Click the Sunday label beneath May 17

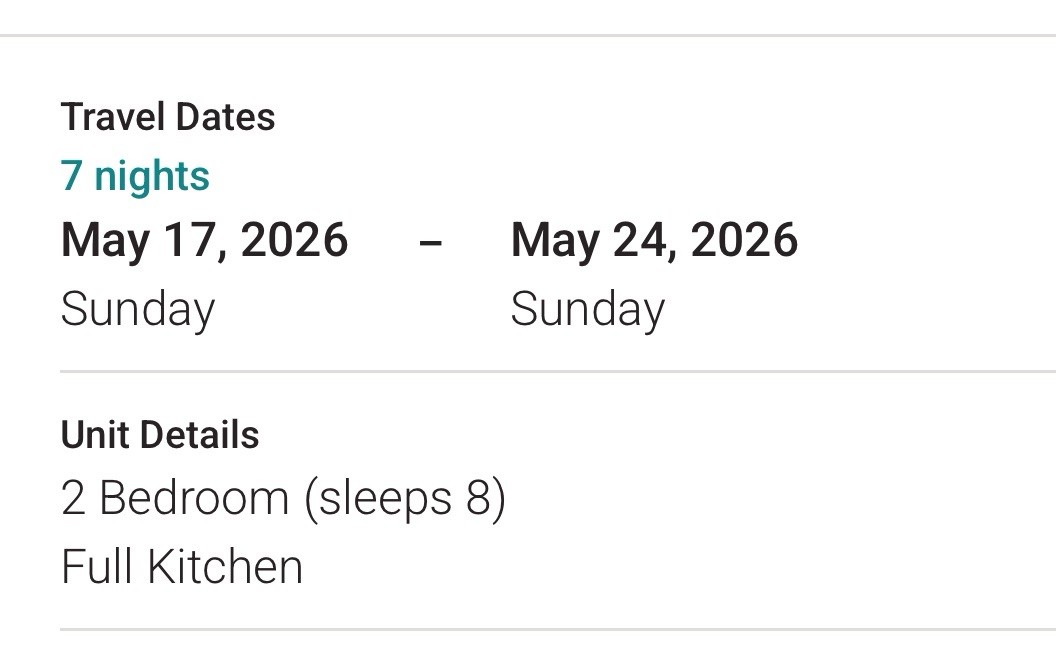click(x=137, y=310)
